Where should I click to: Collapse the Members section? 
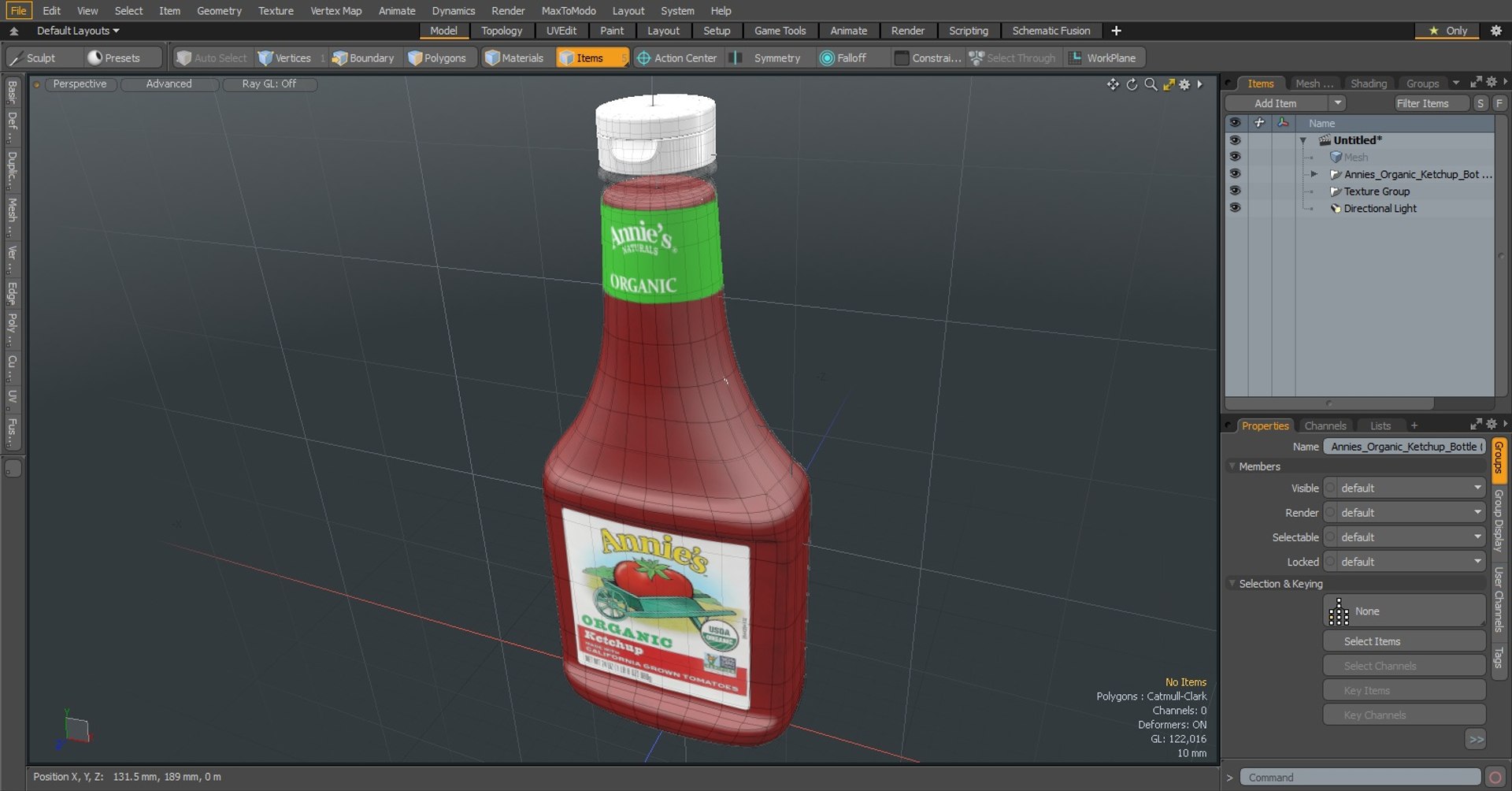(x=1232, y=466)
